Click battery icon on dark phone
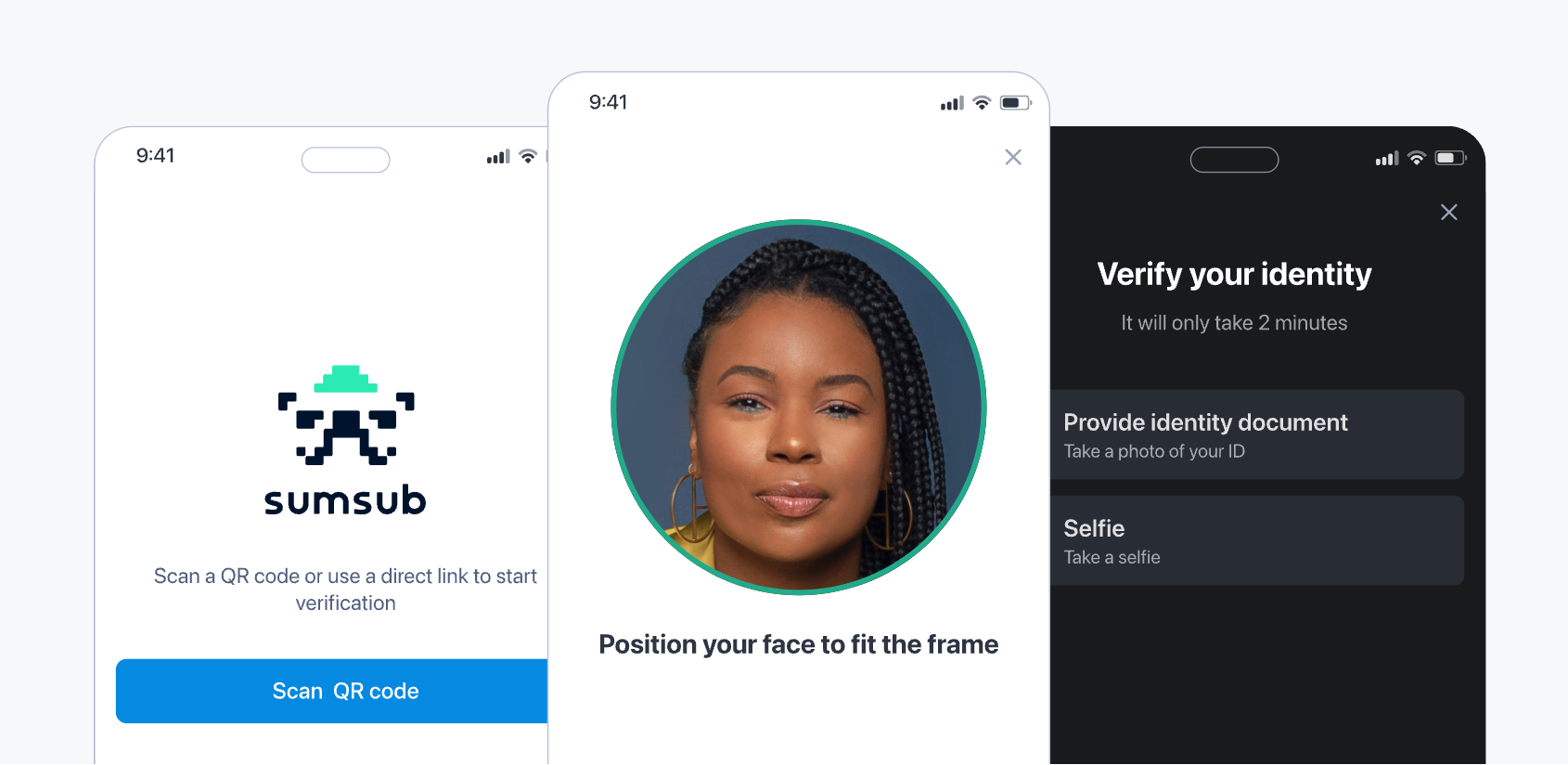 [1450, 158]
